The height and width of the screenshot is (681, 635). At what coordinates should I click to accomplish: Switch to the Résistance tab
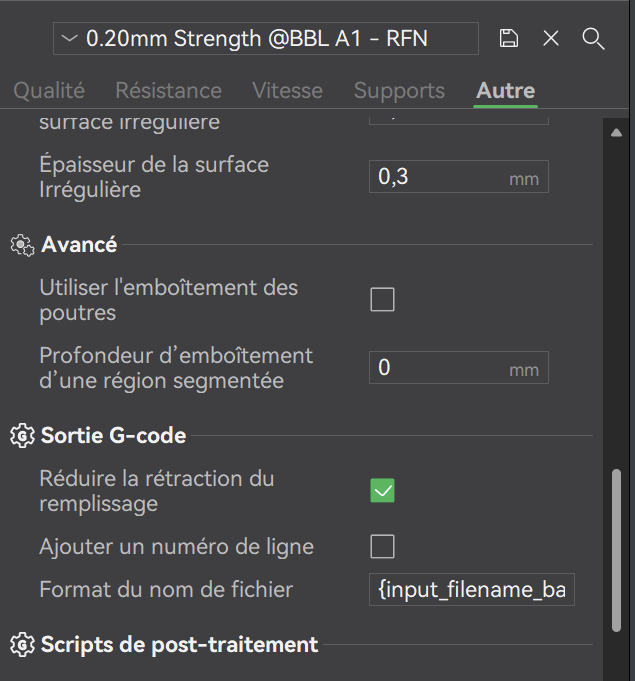(x=168, y=90)
